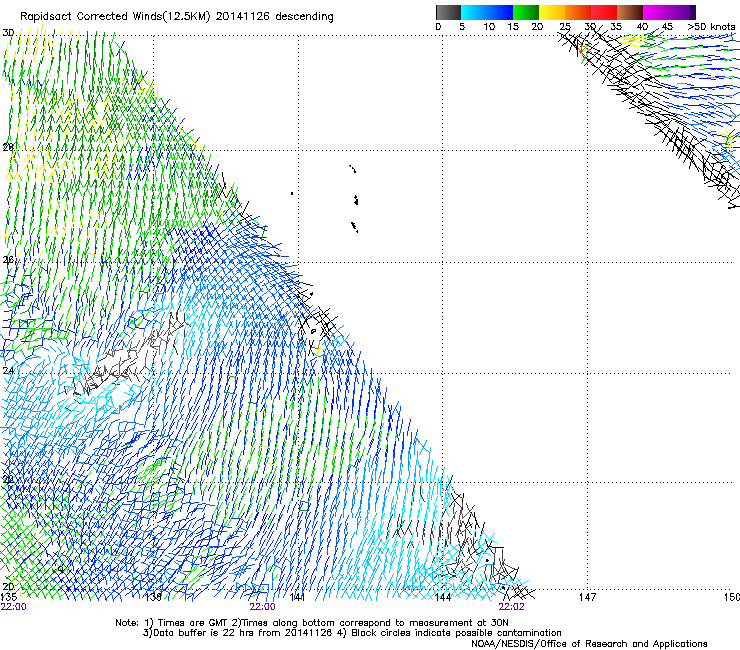Screen dimensions: 740x650
Task: Click the brown 35-40 knots legend swatch
Action: pos(630,12)
